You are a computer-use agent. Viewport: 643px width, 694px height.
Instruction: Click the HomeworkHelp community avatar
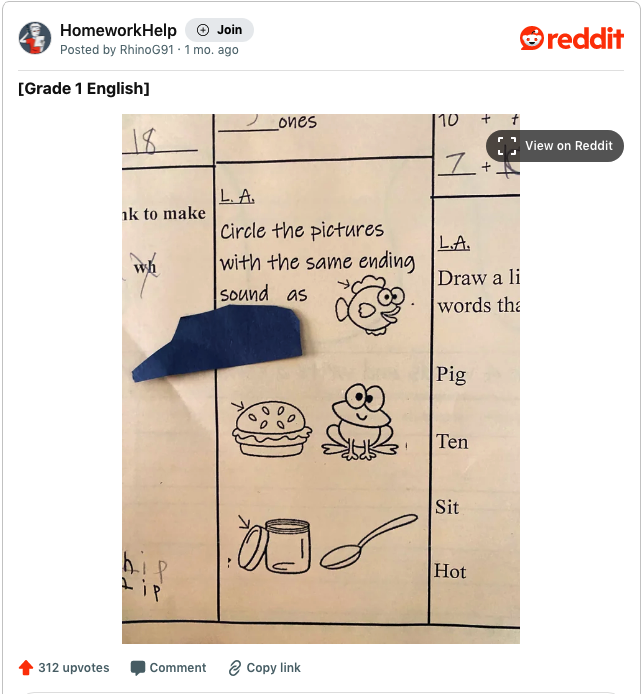click(x=35, y=38)
